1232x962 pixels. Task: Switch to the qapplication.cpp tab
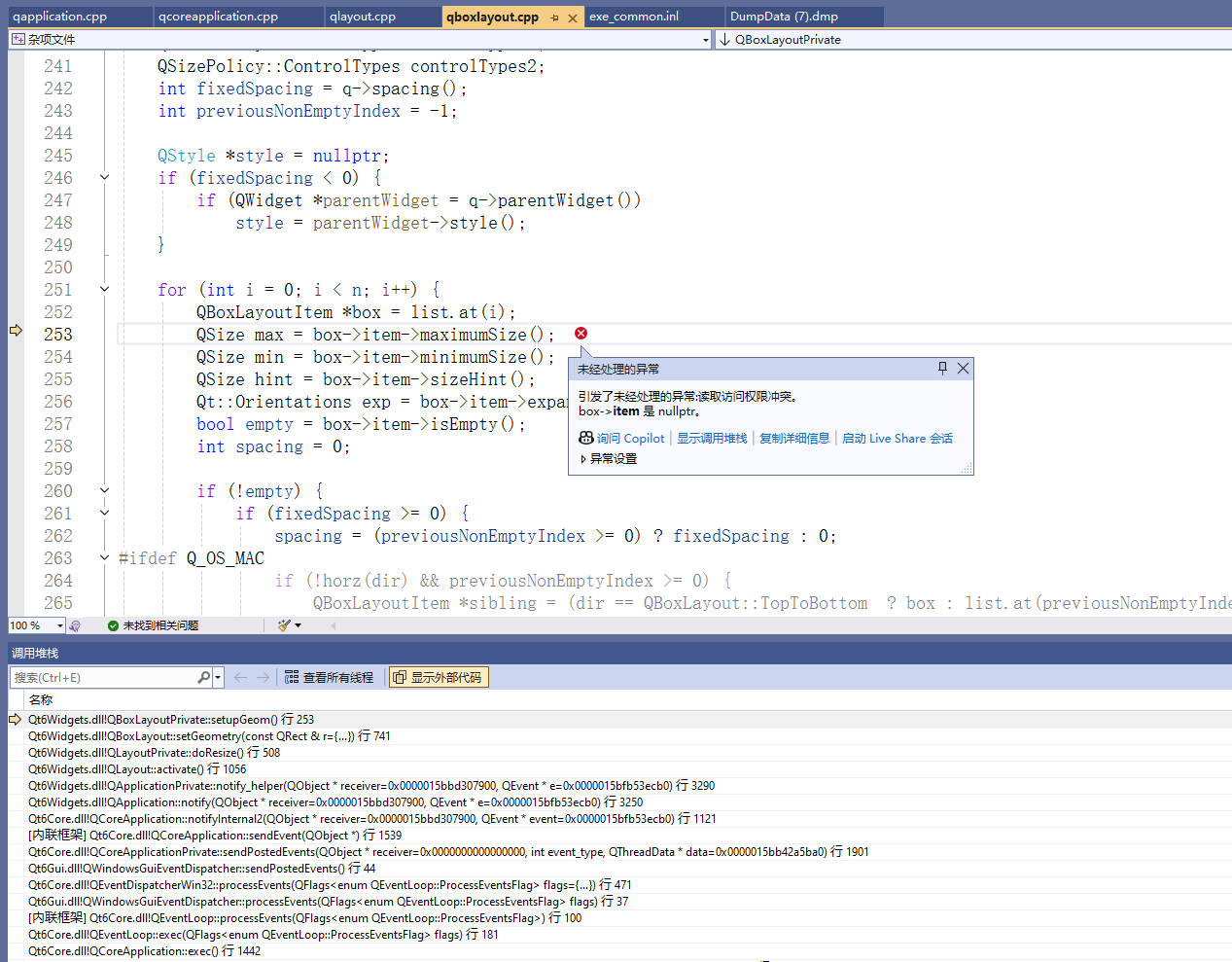[x=59, y=17]
